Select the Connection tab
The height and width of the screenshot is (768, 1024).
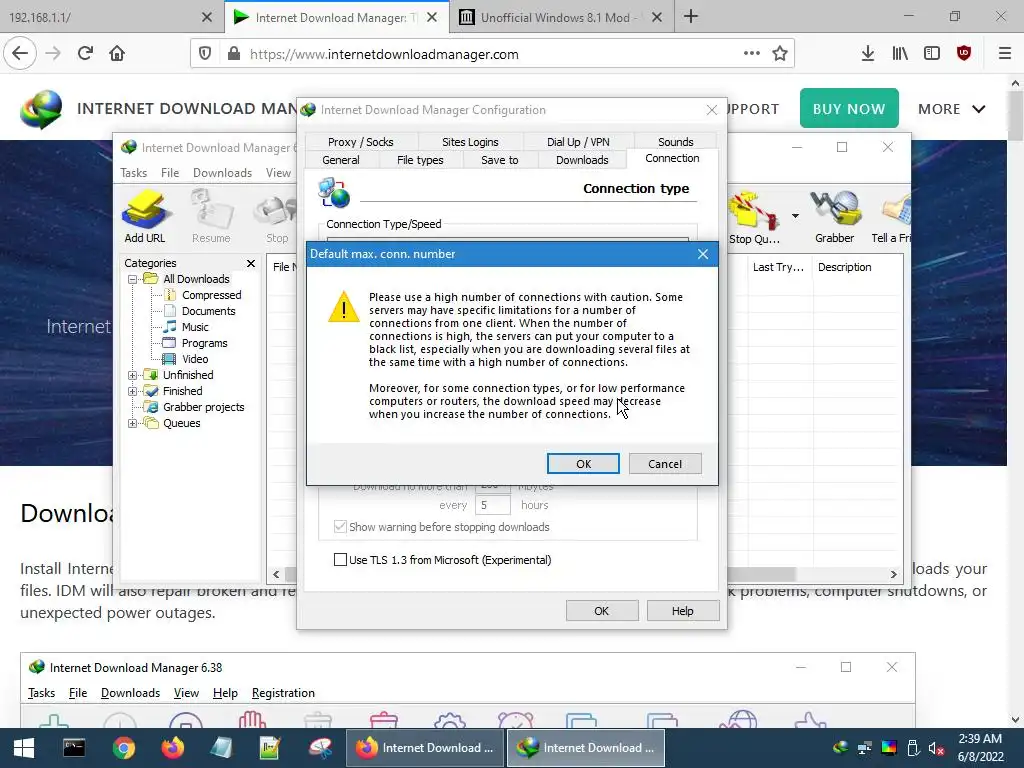[672, 158]
